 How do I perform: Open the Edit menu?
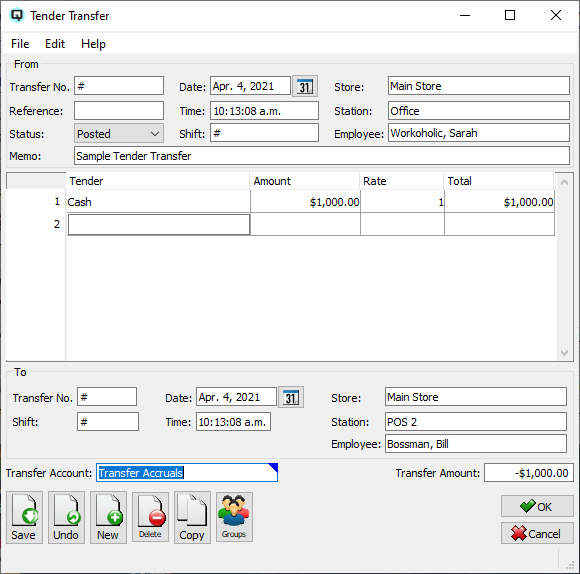(55, 44)
